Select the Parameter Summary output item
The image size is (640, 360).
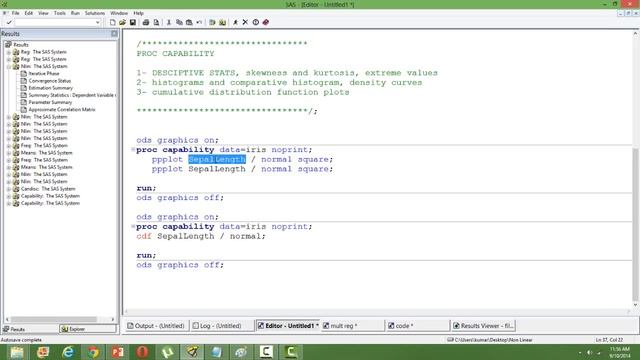(x=50, y=102)
